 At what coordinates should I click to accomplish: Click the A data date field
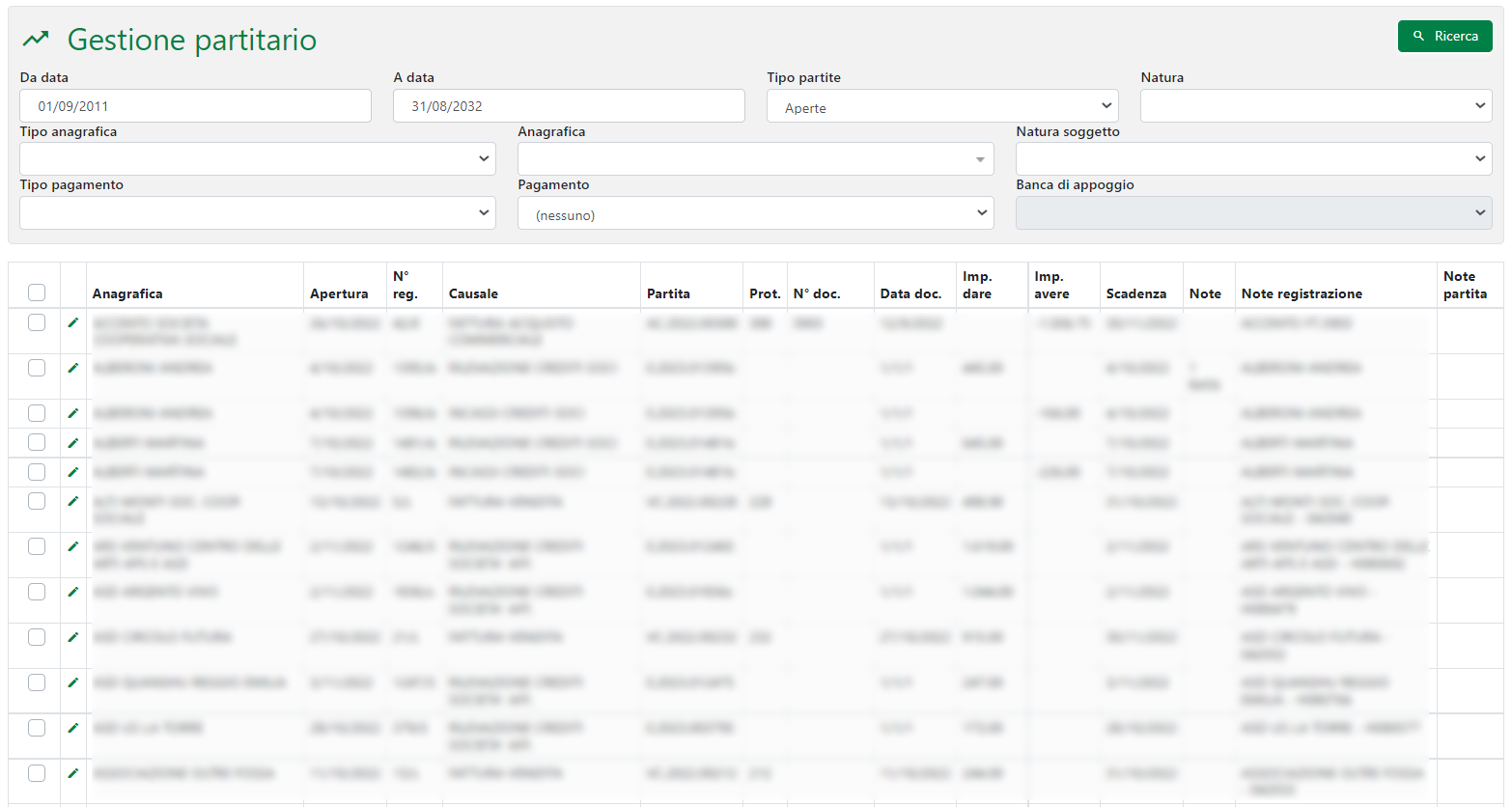click(x=568, y=106)
